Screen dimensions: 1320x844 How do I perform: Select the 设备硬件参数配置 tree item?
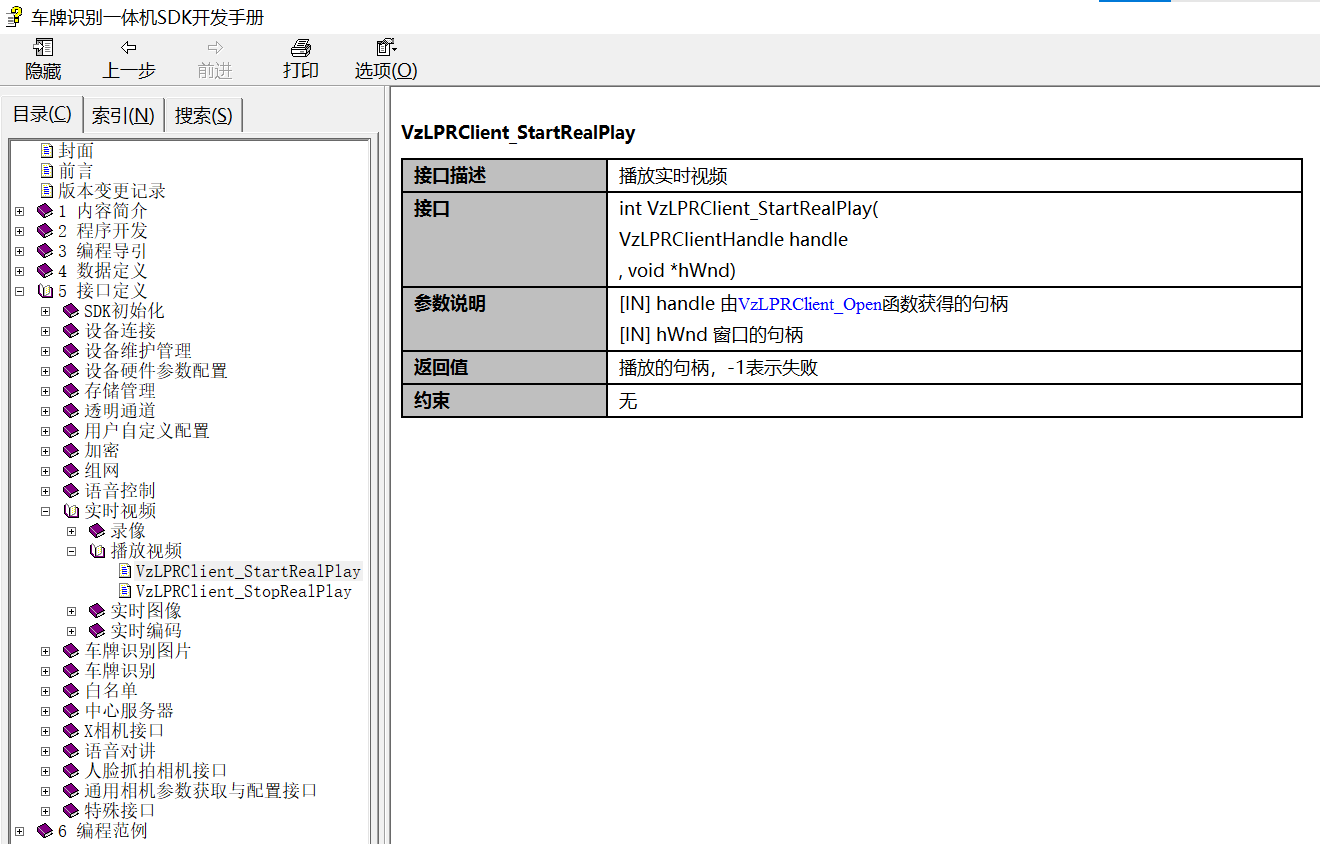[156, 371]
